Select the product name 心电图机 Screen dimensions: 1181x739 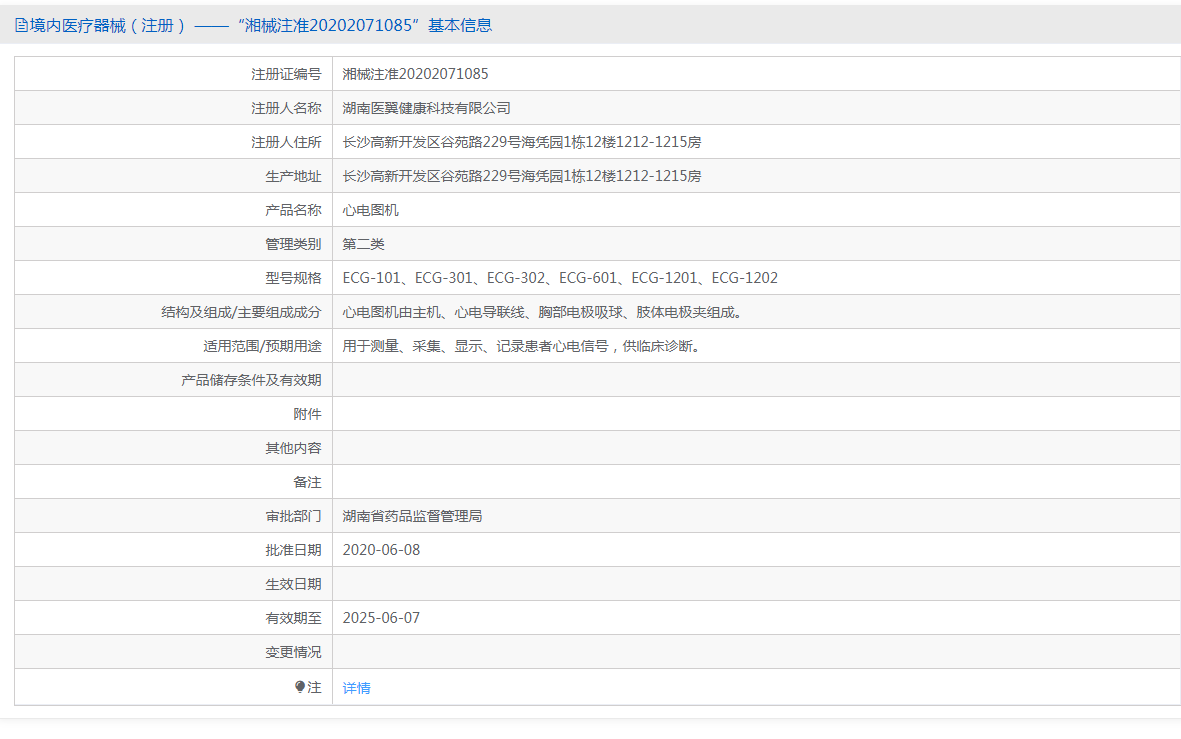coord(371,210)
